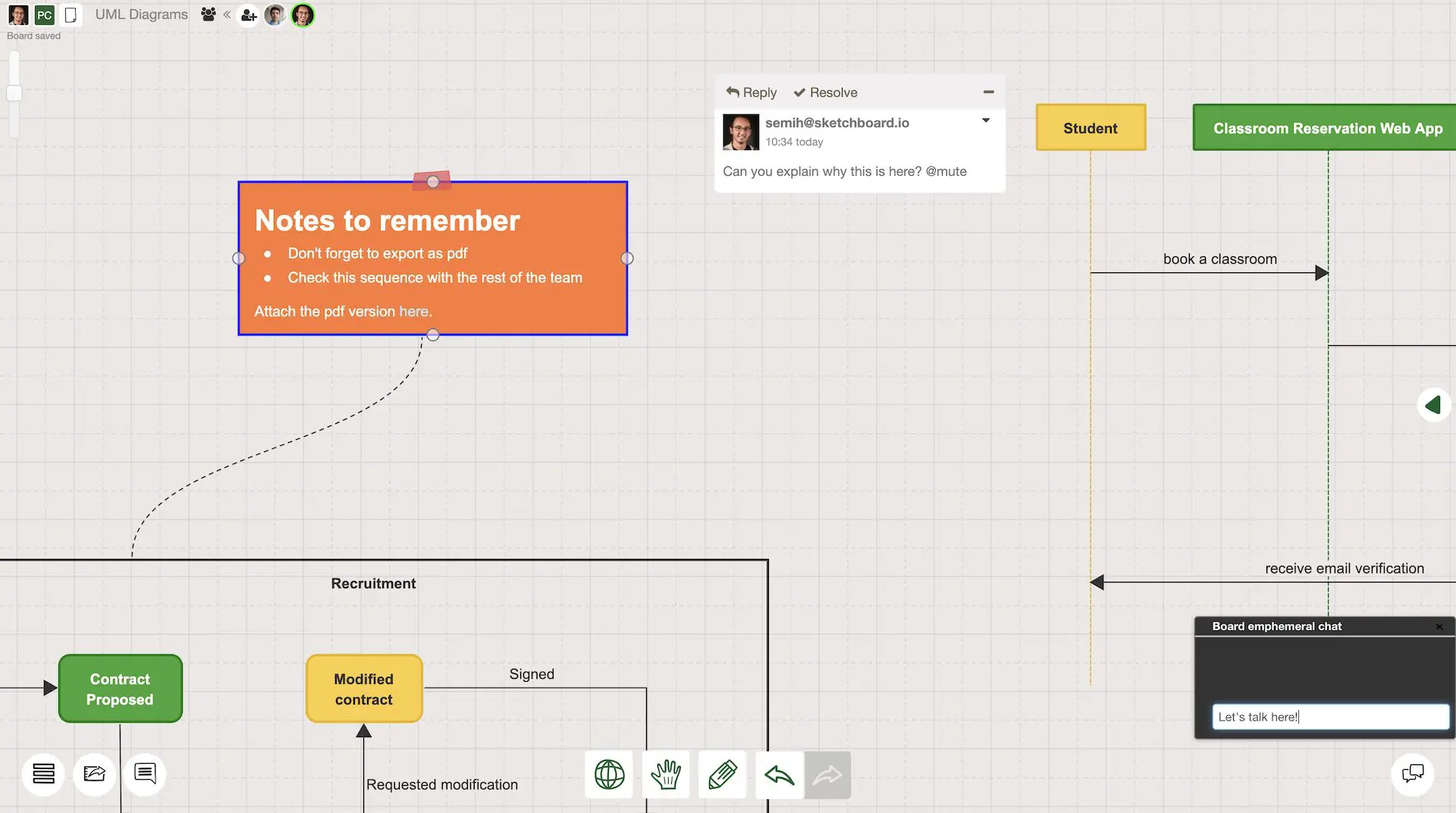
Task: Click the bottom connection handle of the note
Action: 433,334
